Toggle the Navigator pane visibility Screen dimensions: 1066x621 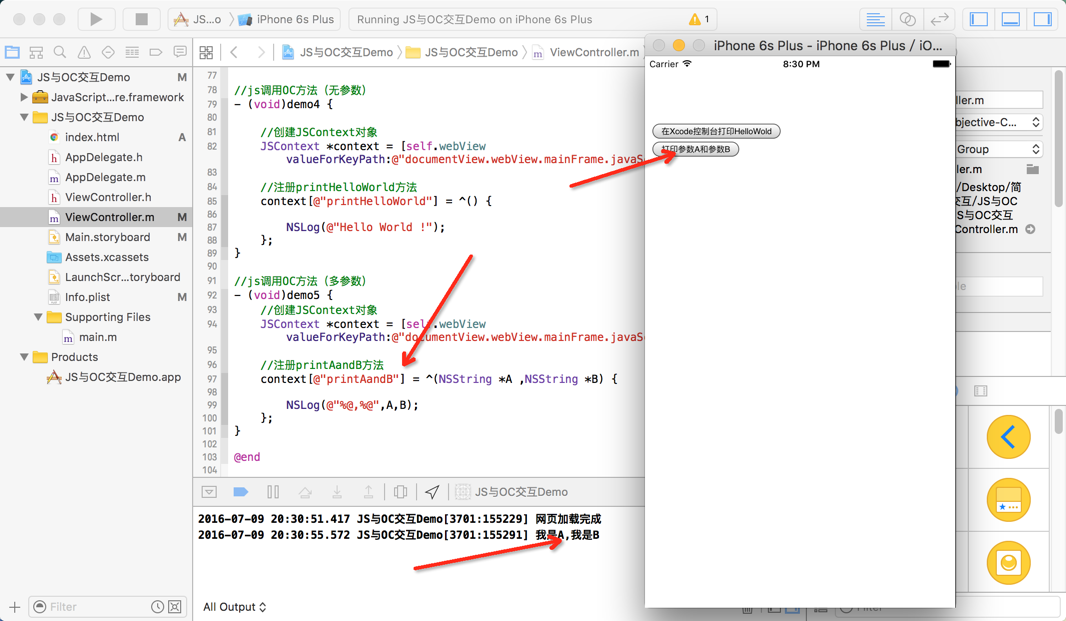979,19
